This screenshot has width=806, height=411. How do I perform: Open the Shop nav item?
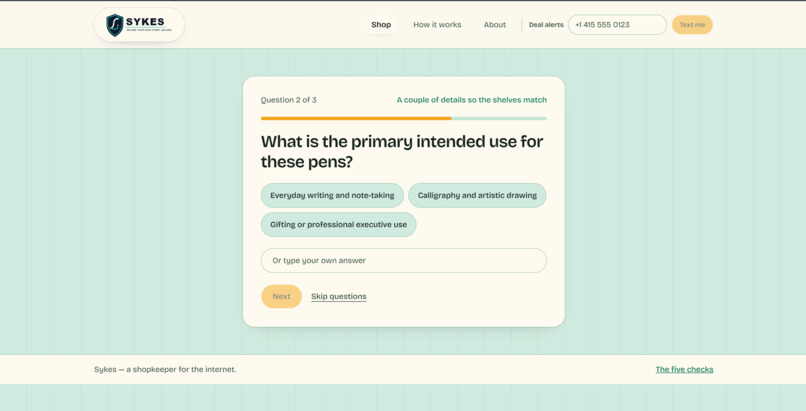point(381,25)
